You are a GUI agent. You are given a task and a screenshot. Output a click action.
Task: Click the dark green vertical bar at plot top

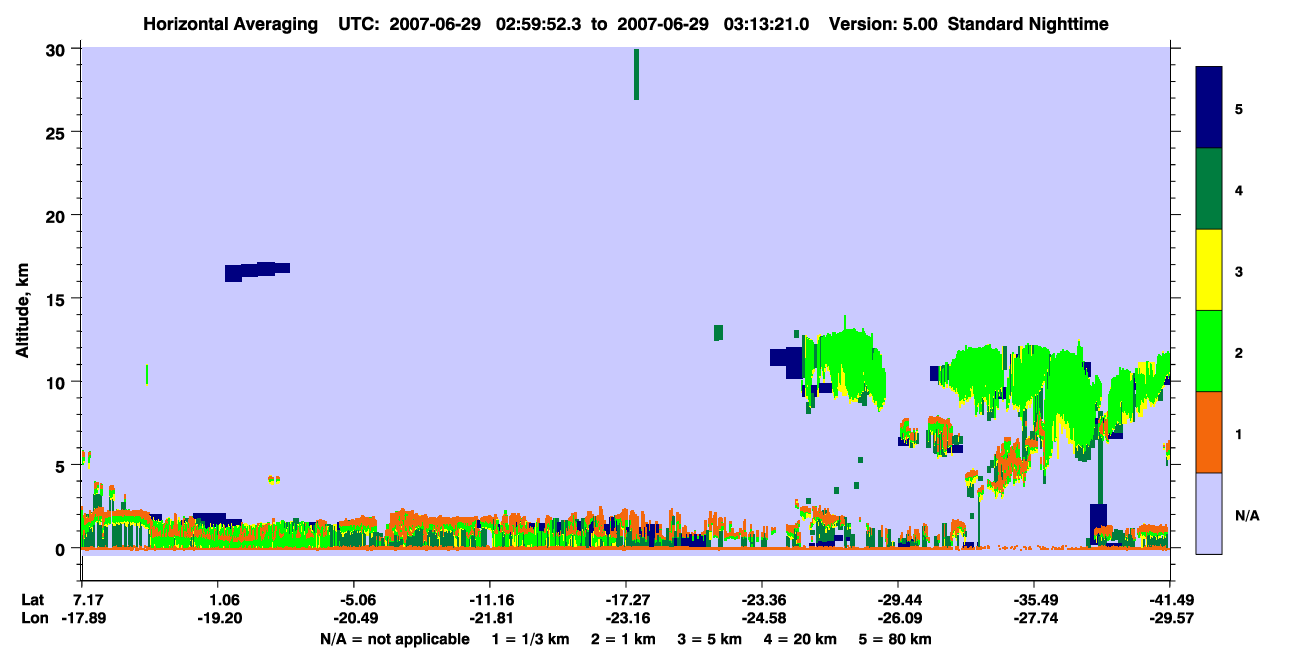[x=636, y=74]
